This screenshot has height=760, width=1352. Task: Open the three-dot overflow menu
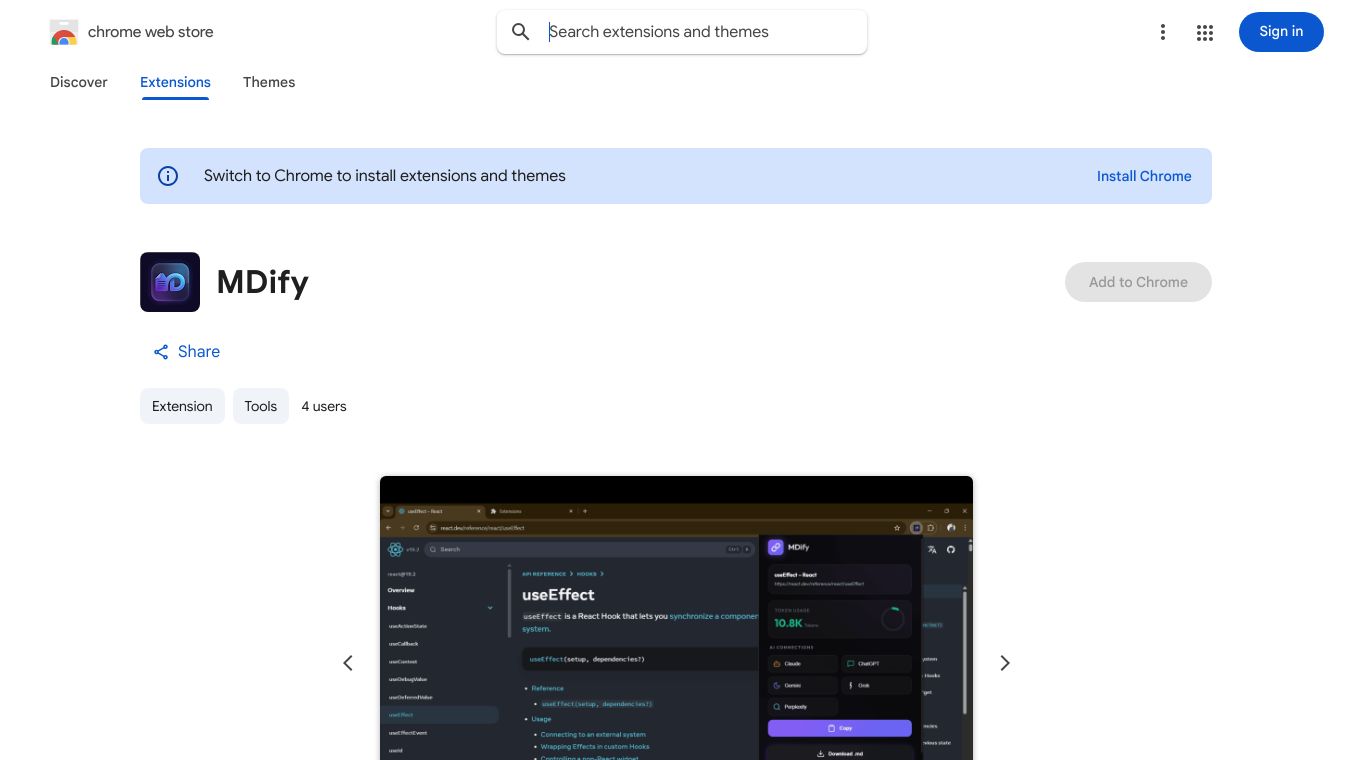pyautogui.click(x=1162, y=32)
